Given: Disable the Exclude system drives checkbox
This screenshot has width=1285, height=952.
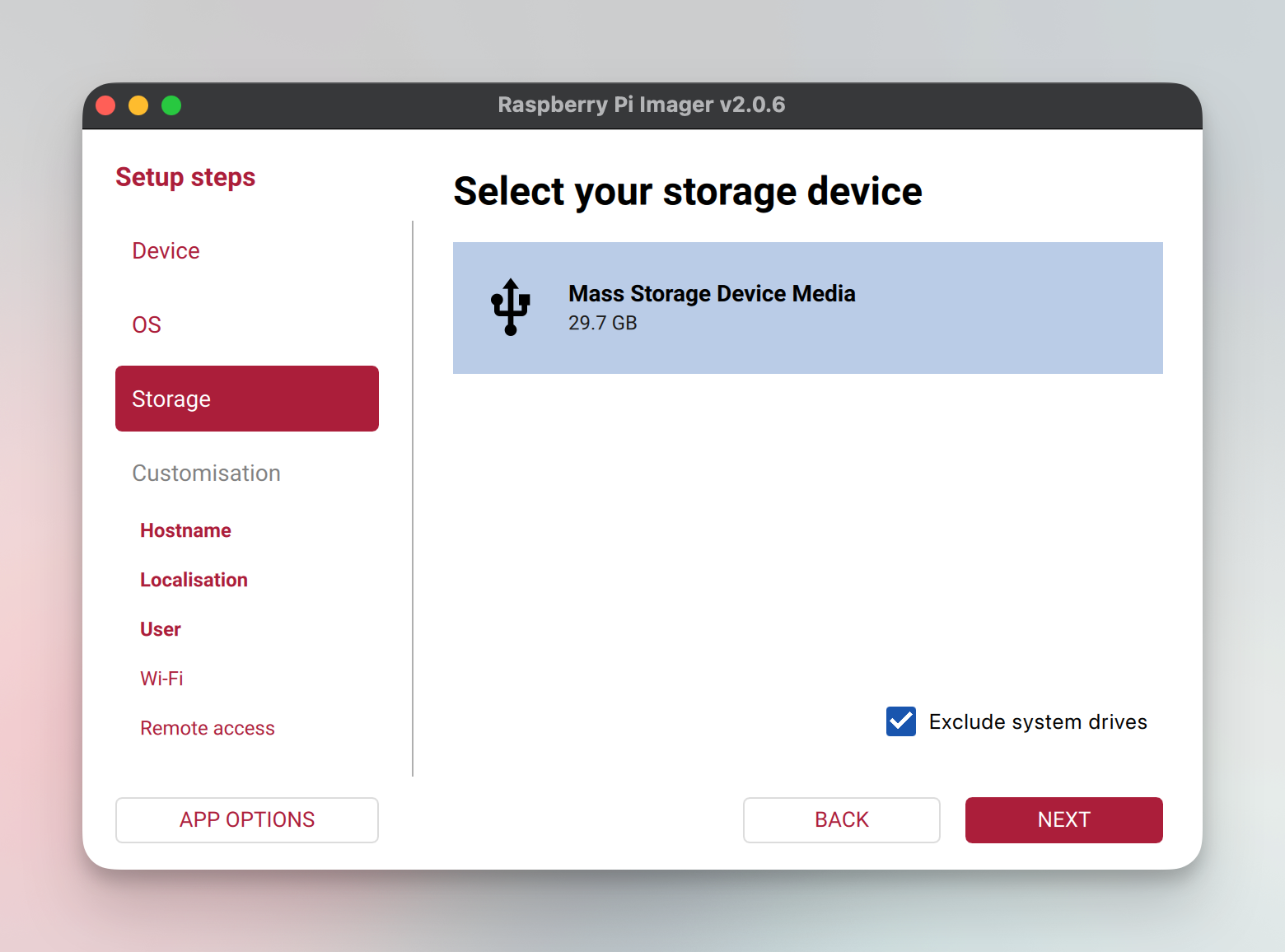Looking at the screenshot, I should 901,721.
